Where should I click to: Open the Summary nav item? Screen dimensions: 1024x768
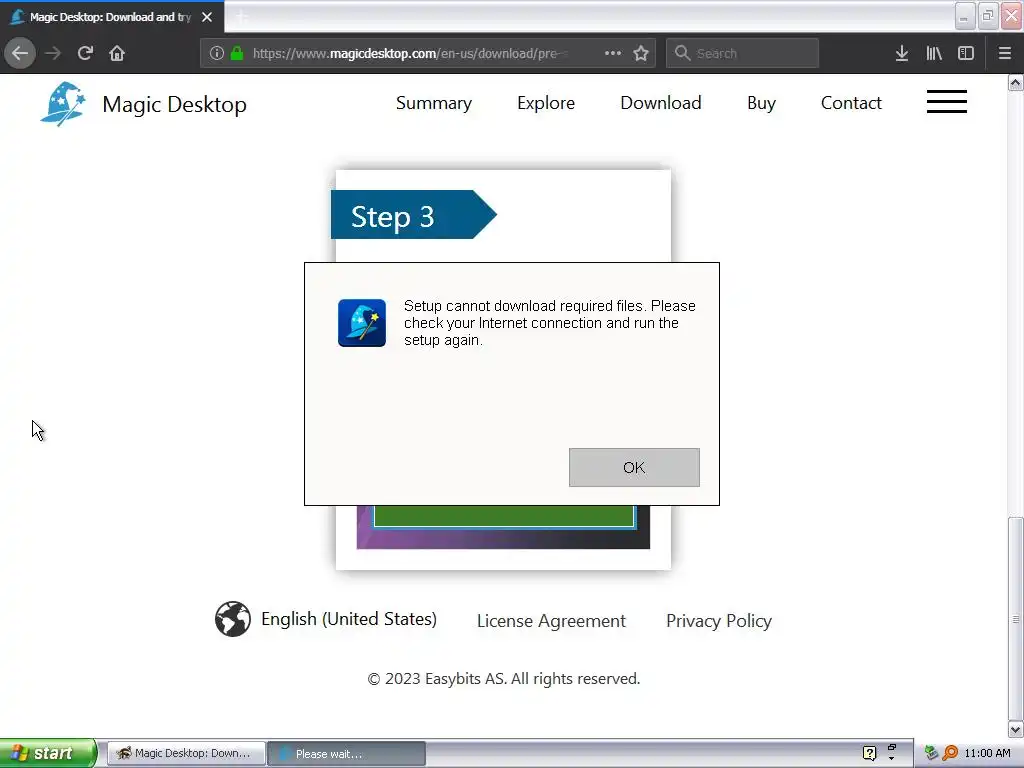(x=434, y=103)
